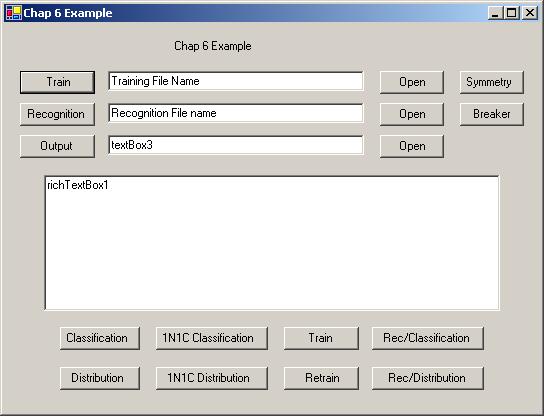Open a file for the Training File Name row
544x416 pixels.
coord(412,82)
